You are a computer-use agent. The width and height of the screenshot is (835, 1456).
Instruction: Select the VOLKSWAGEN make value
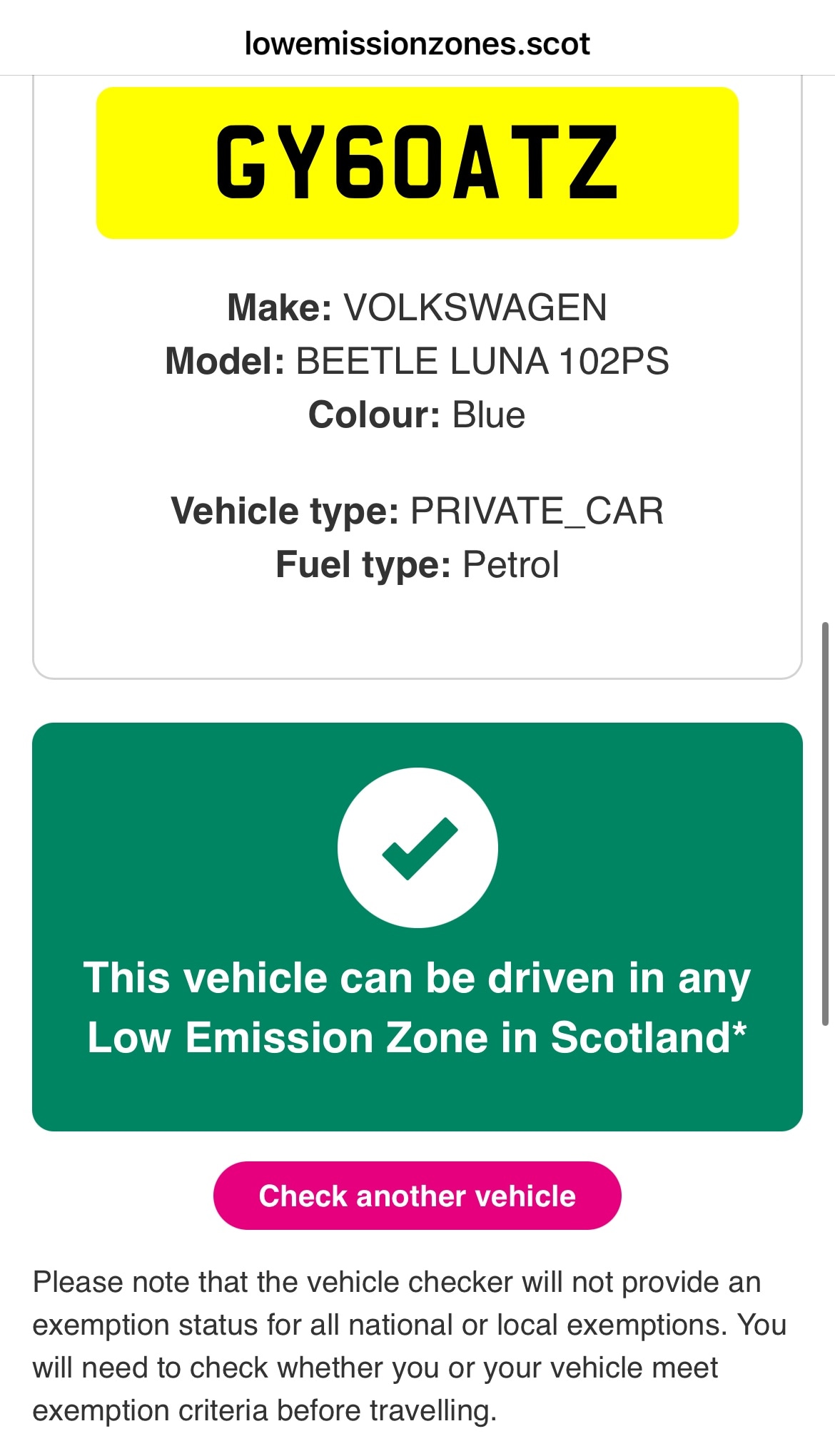point(475,307)
